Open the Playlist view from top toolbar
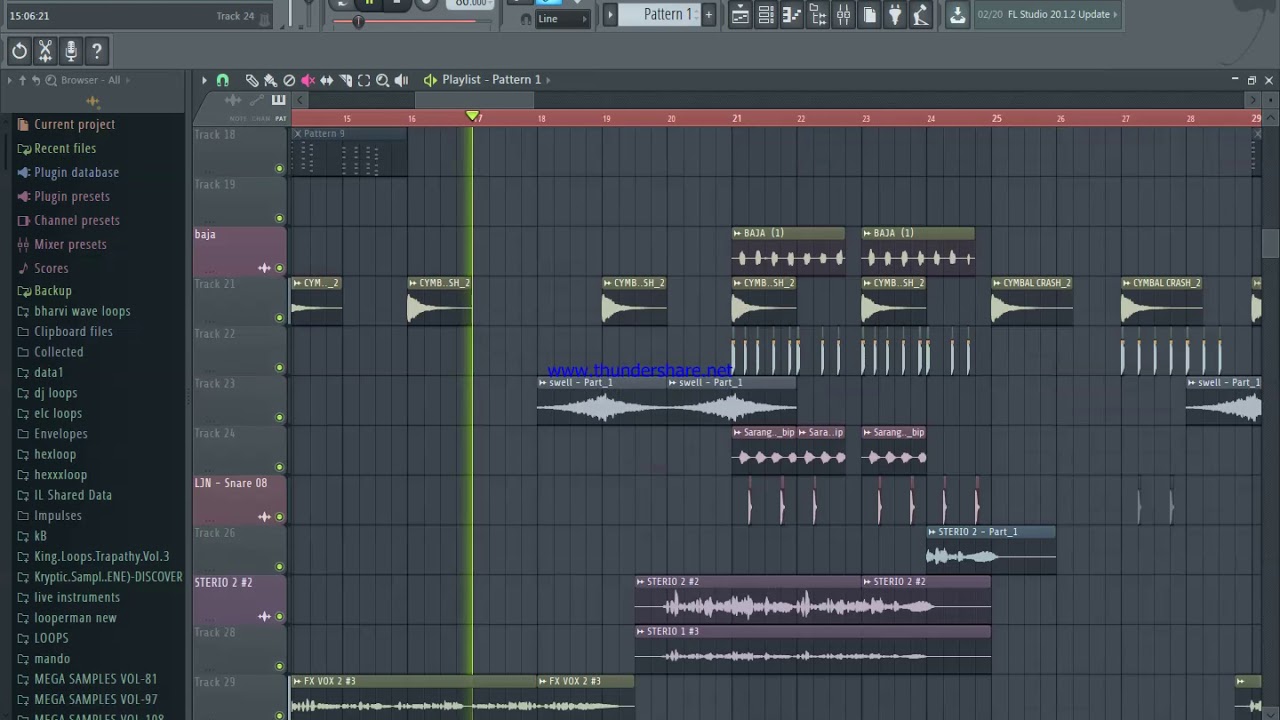Image resolution: width=1280 pixels, height=720 pixels. coord(740,14)
